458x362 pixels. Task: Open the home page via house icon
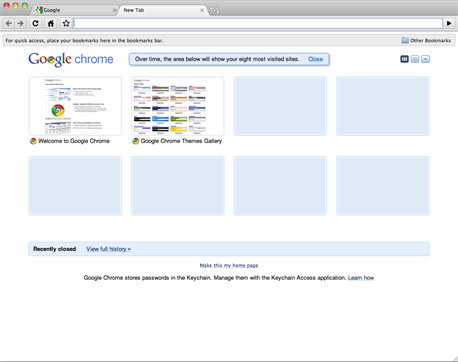coord(51,23)
